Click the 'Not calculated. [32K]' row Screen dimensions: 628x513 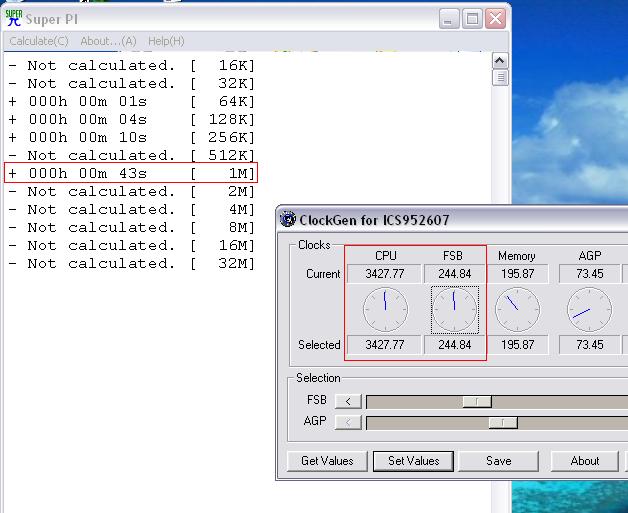coord(131,83)
